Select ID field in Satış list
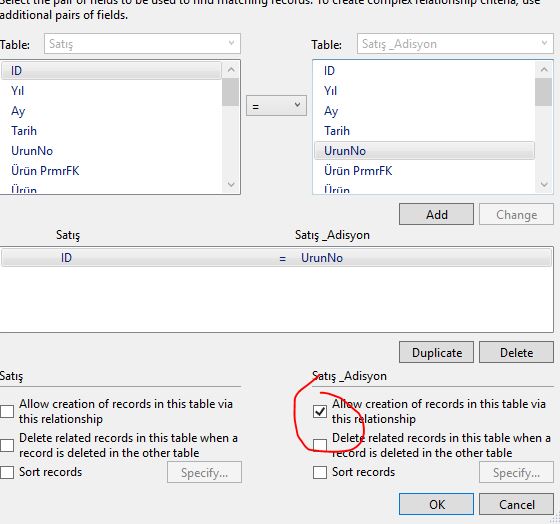The width and height of the screenshot is (560, 524). [x=111, y=71]
